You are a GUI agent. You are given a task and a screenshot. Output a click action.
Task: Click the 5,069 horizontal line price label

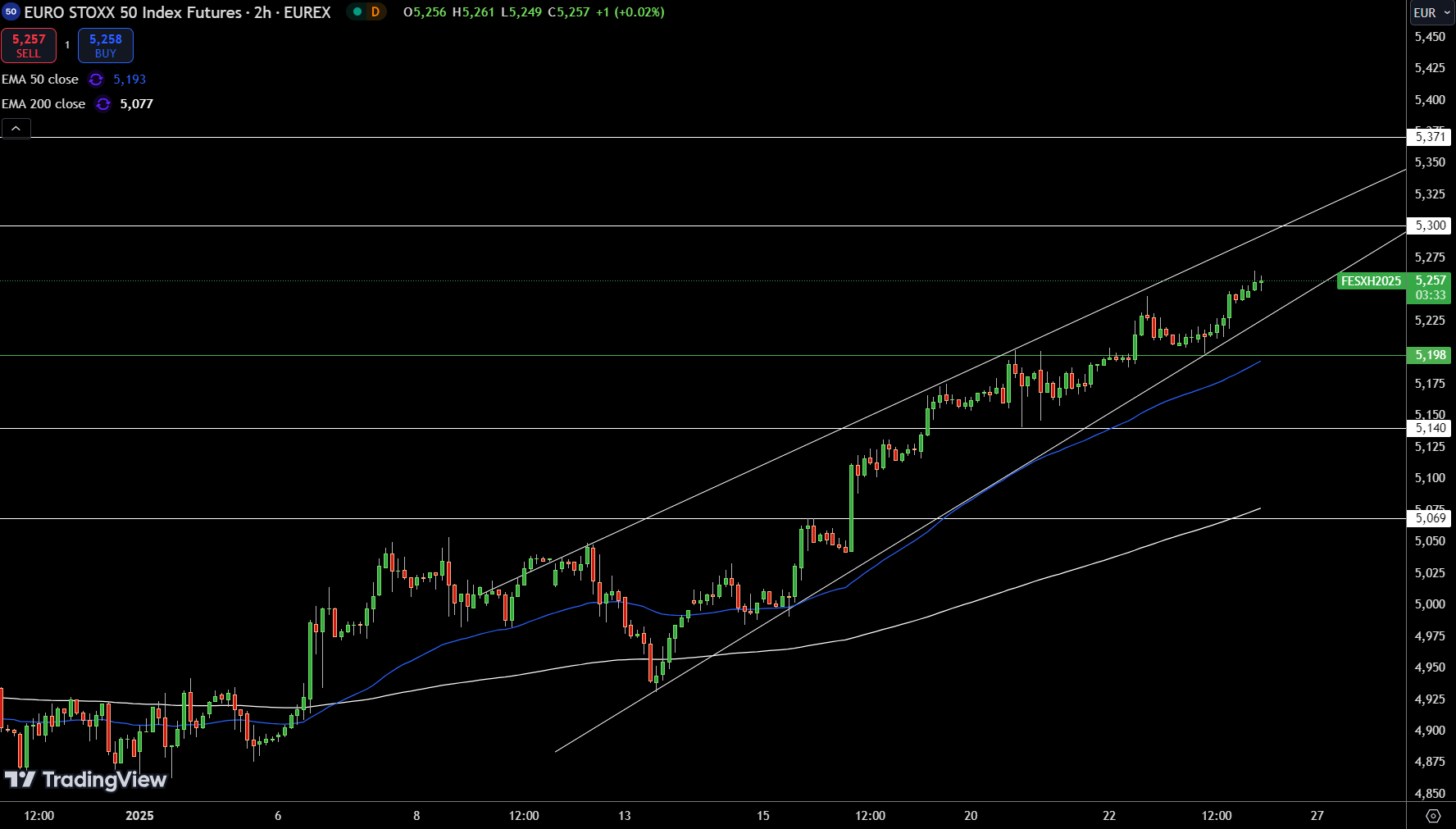coord(1430,518)
